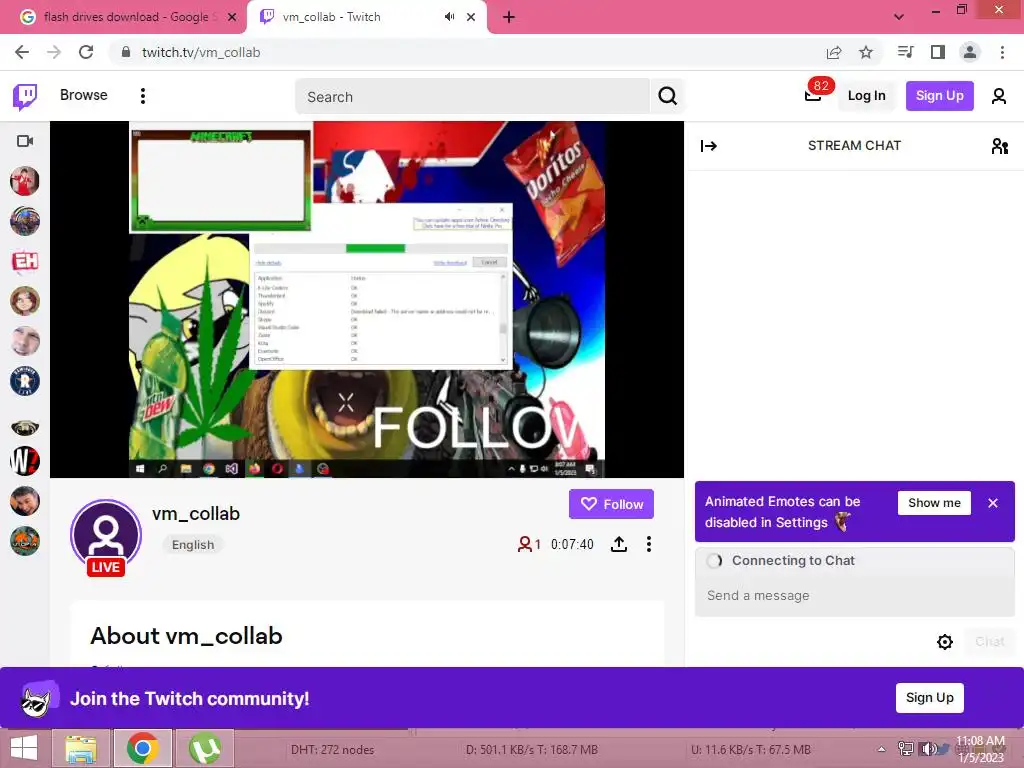The width and height of the screenshot is (1024, 768).
Task: Open the media controls icon
Action: (905, 52)
